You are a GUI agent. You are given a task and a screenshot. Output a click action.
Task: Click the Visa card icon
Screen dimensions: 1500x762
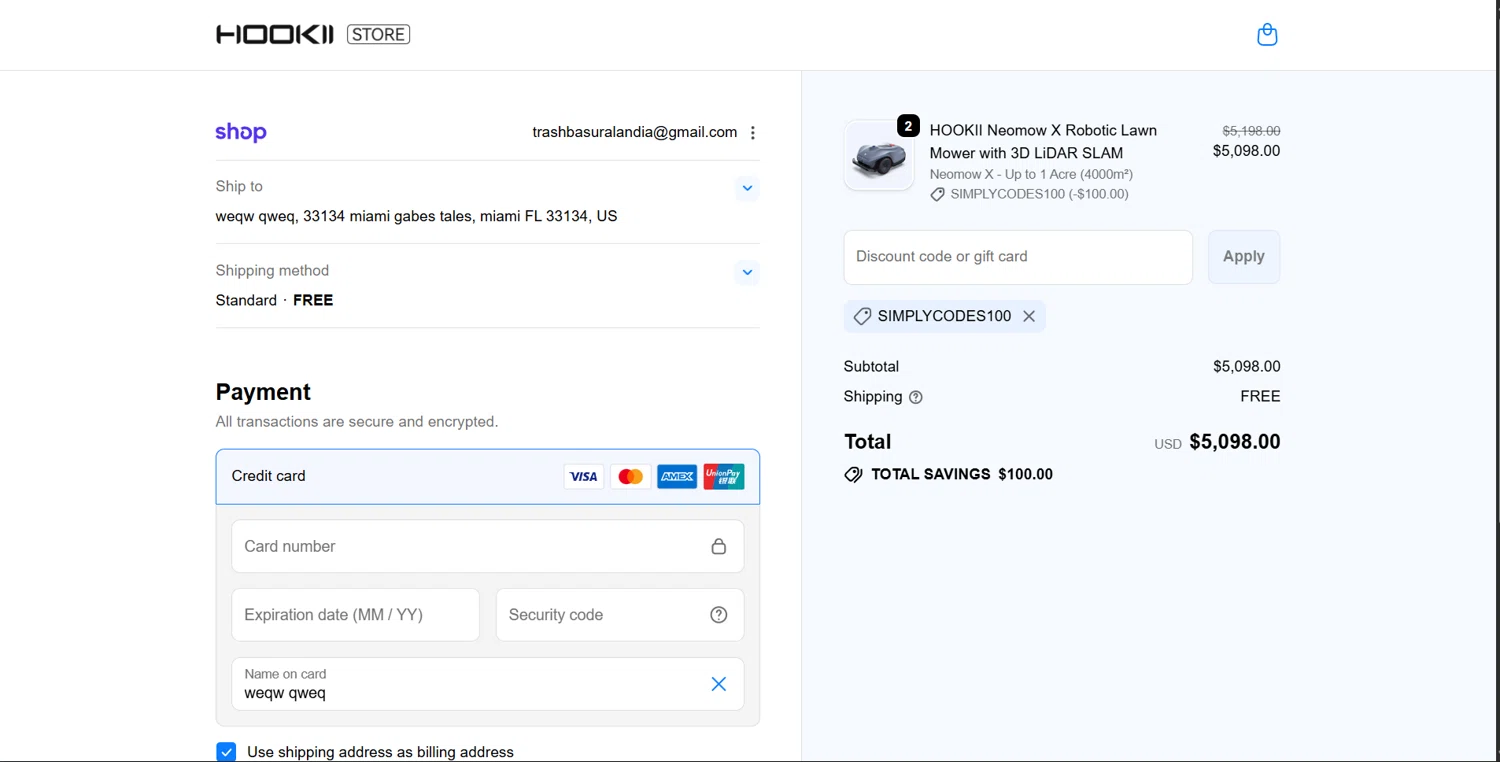point(584,477)
